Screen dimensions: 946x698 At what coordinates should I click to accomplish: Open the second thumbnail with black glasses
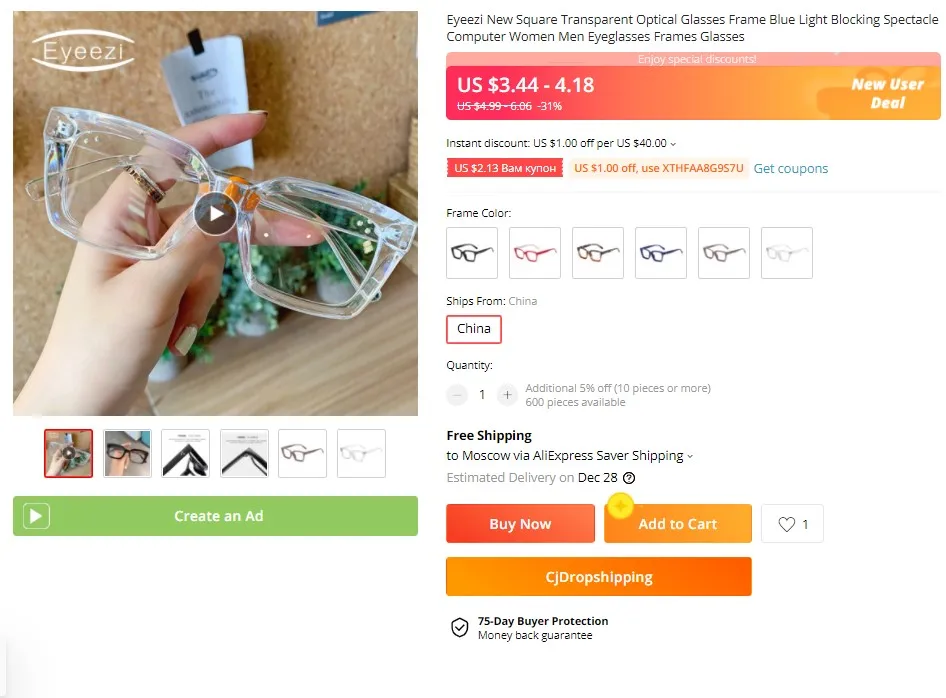coord(128,453)
